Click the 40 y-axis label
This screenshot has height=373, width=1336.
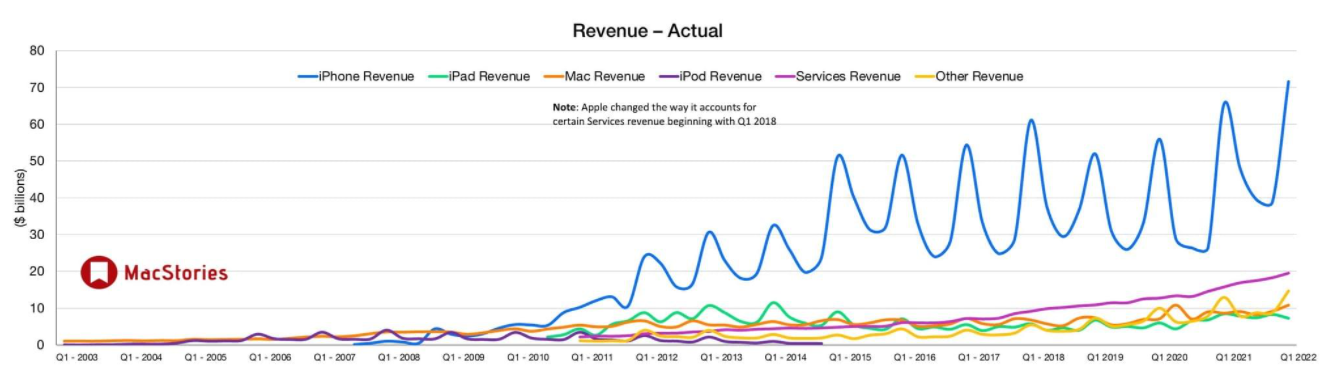pos(37,198)
